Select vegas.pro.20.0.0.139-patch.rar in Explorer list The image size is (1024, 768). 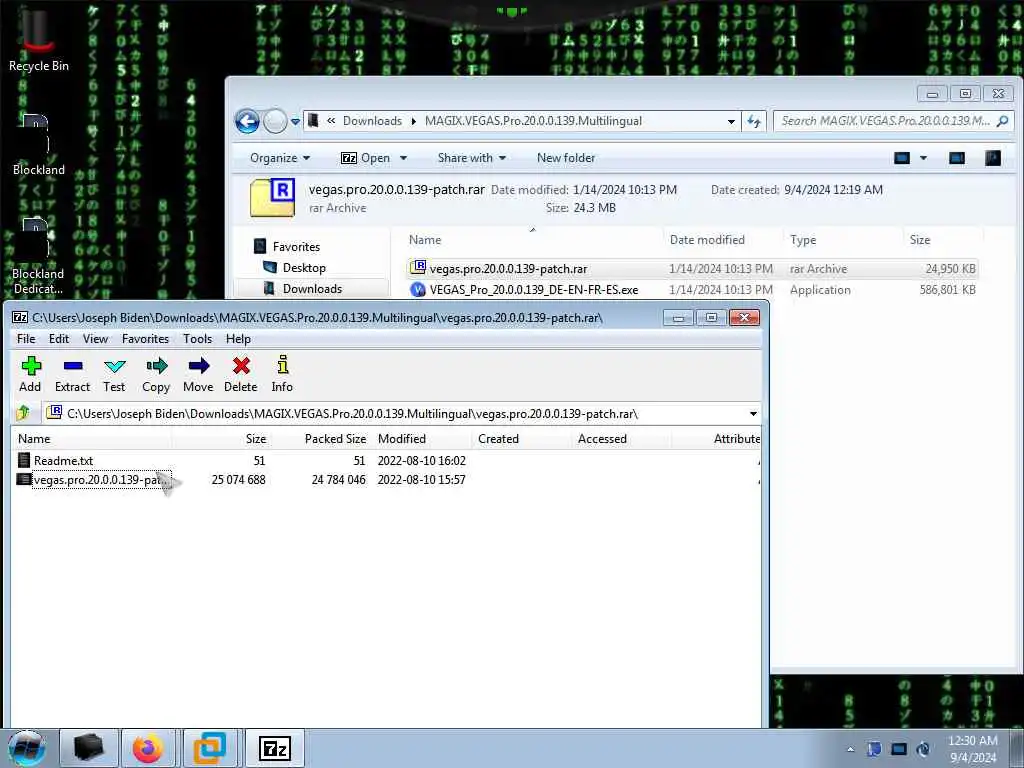692,268
